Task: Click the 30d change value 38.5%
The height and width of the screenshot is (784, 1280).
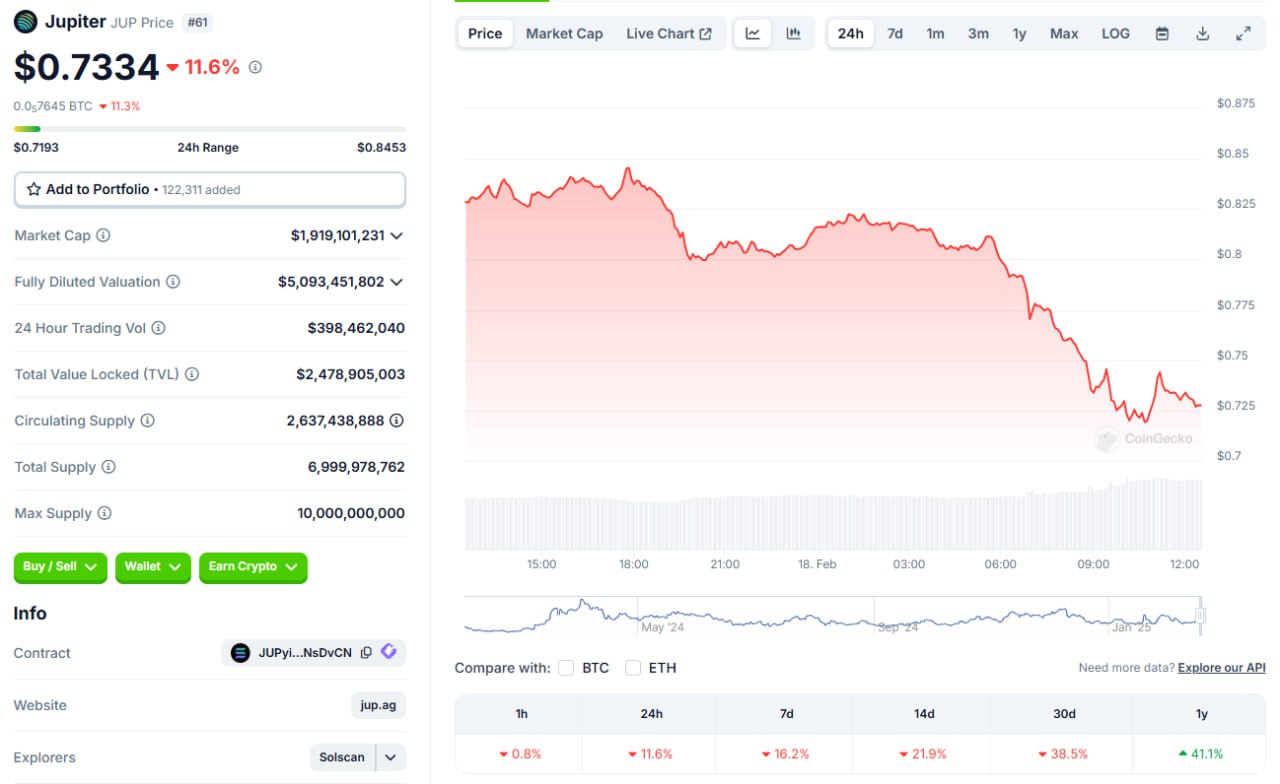Action: click(x=1063, y=754)
